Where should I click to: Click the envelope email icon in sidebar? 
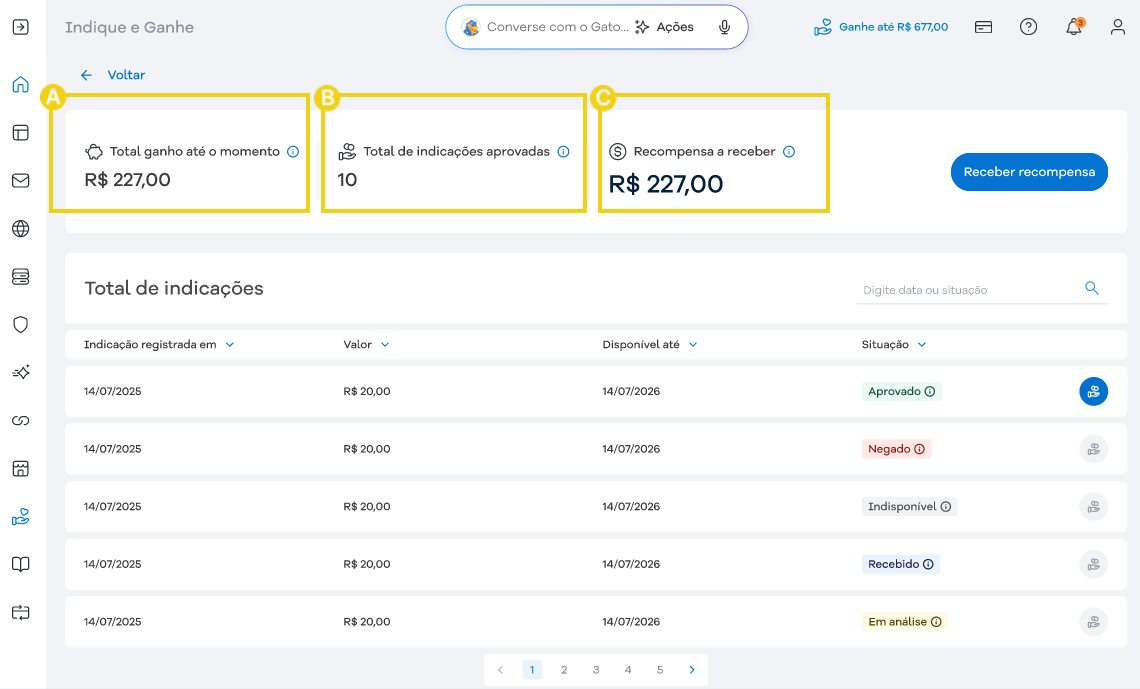(x=20, y=181)
